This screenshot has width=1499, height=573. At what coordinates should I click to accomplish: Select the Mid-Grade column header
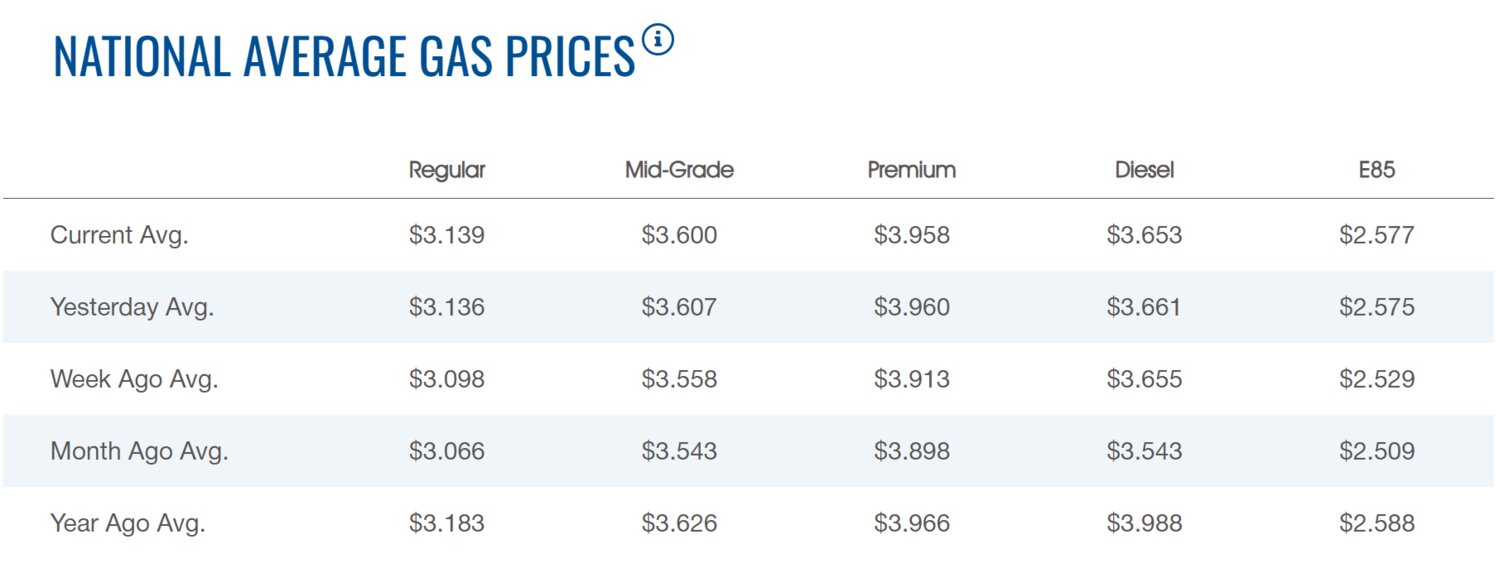(x=679, y=170)
